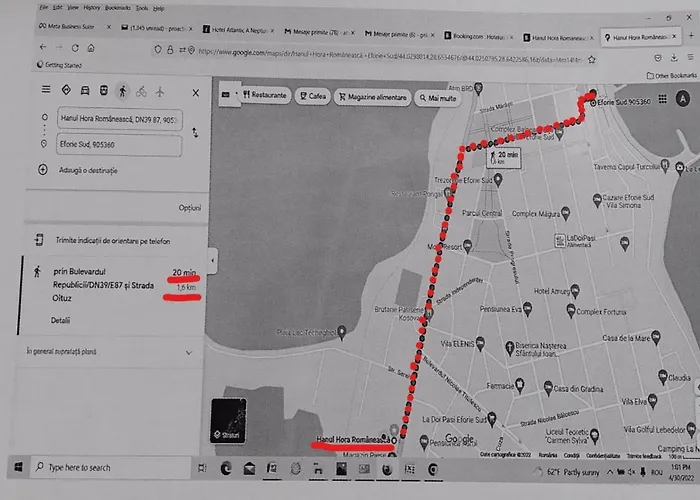Click Hotel Amurg map pin
Viewport: 700px width, 500px height.
point(575,291)
